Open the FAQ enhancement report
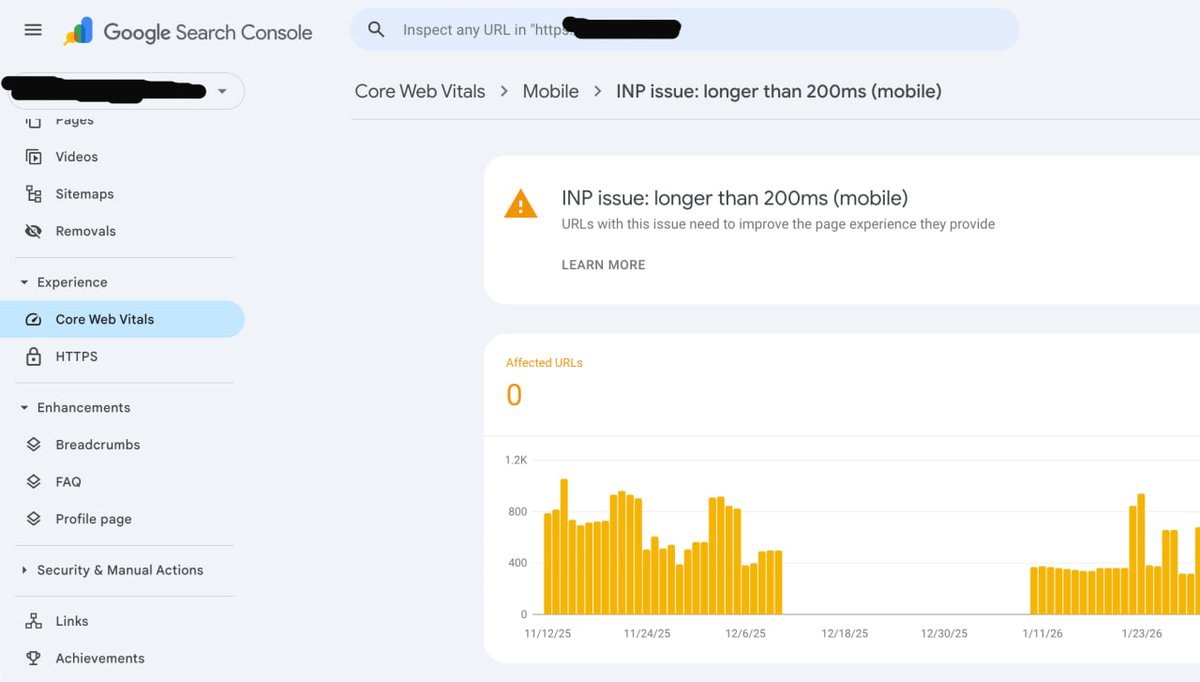This screenshot has height=682, width=1200. (x=68, y=482)
